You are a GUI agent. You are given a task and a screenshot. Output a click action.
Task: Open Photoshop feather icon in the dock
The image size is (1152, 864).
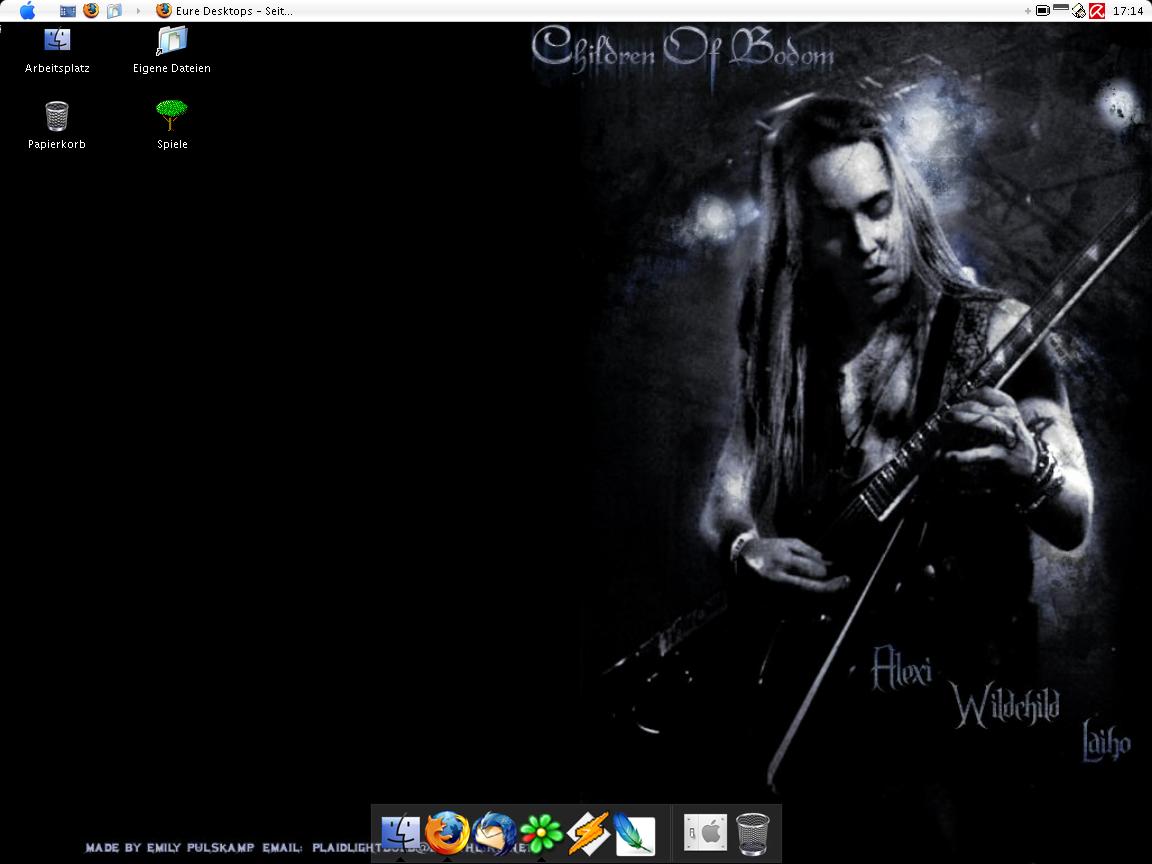pos(634,834)
